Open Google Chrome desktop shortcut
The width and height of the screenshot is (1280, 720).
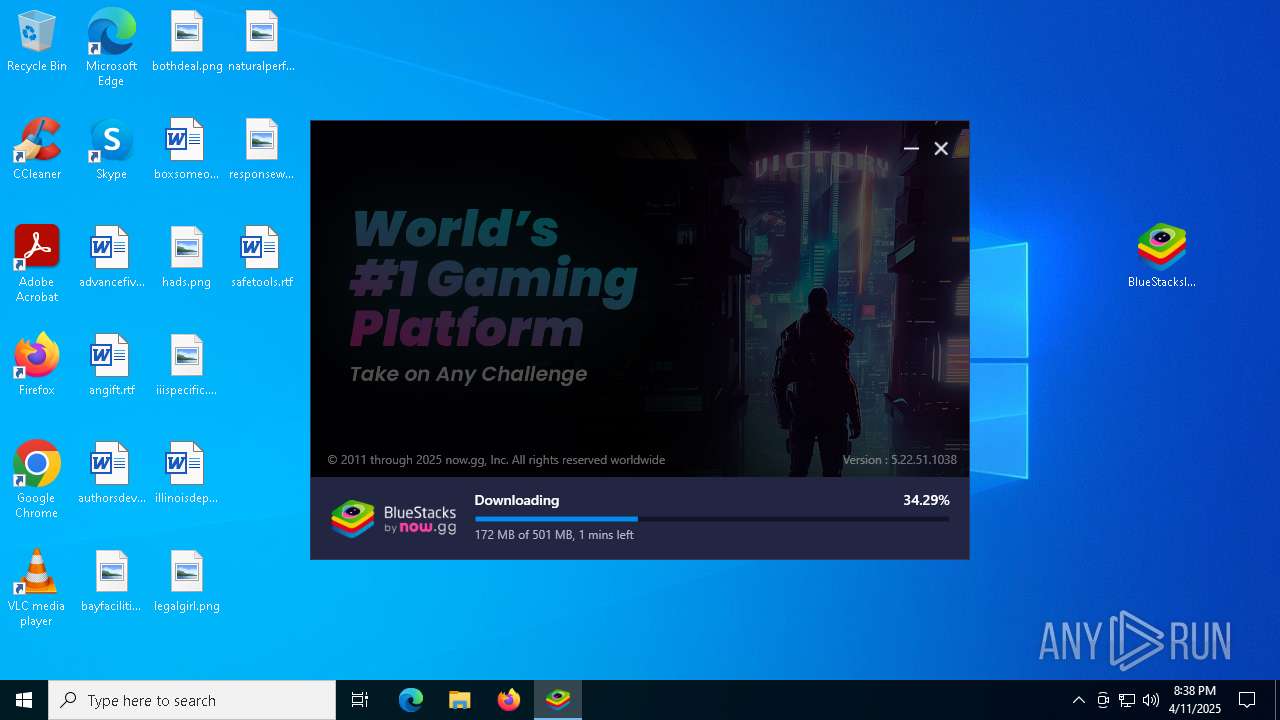(x=37, y=480)
